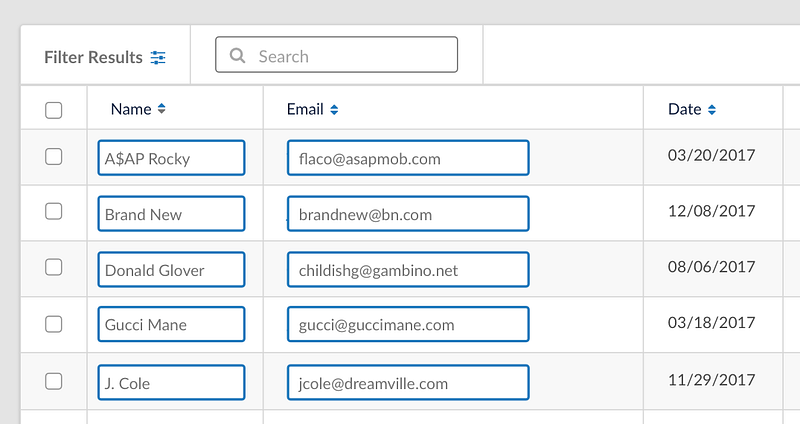Viewport: 800px width, 424px height.
Task: Edit the flaco@asapmob.com email field
Action: pos(408,158)
